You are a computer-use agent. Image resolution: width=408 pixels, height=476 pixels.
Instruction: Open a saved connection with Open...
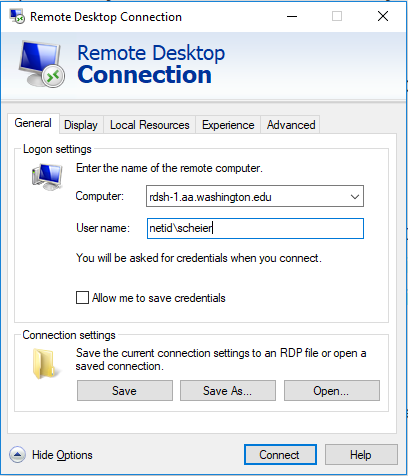point(332,390)
